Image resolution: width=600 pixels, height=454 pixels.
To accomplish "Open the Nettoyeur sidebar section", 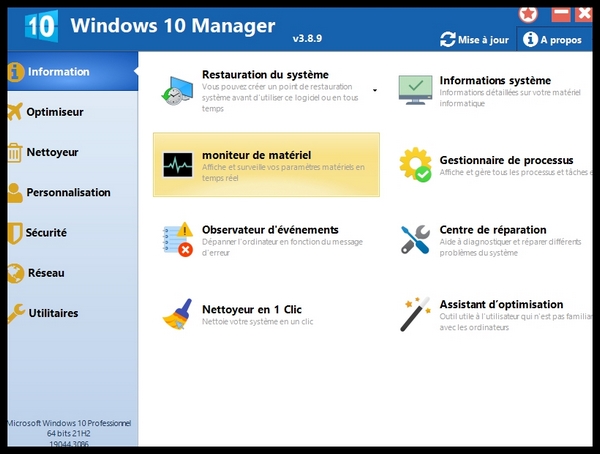I will click(x=52, y=152).
